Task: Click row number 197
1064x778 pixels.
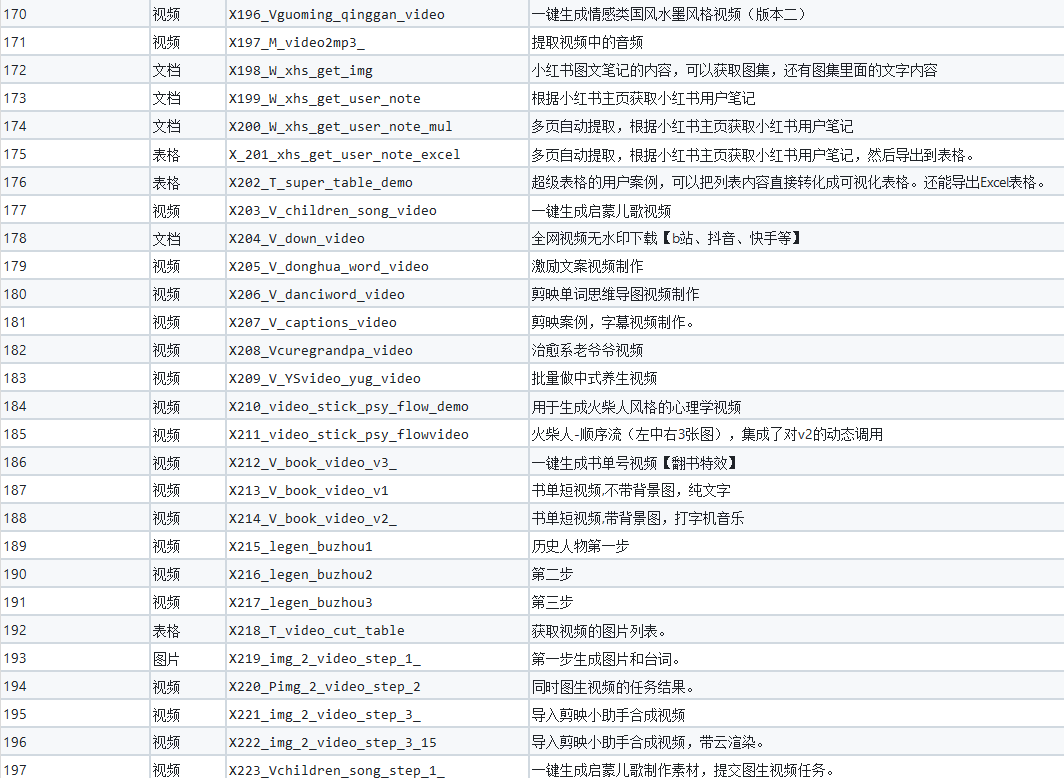Action: coord(15,771)
